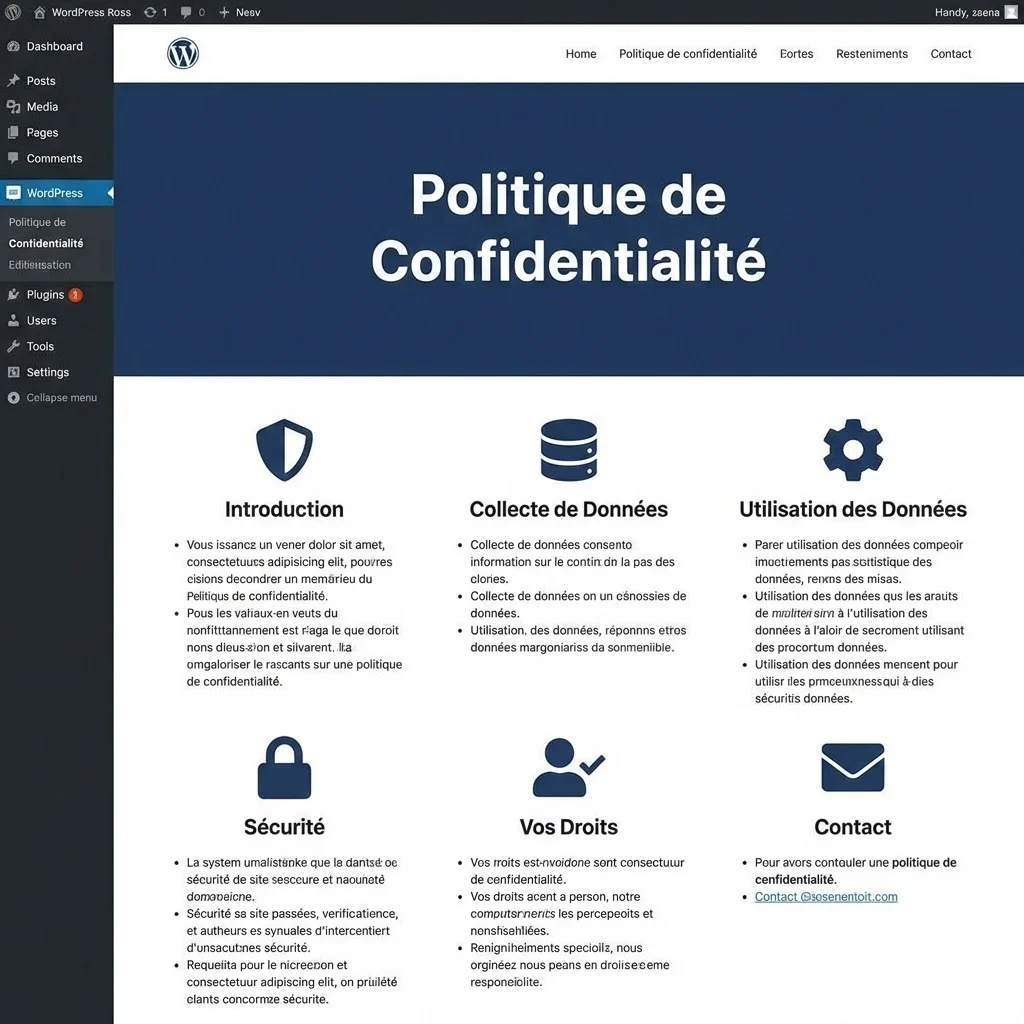Select the shield icon above Introduction
Image resolution: width=1024 pixels, height=1024 pixels.
pyautogui.click(x=284, y=449)
